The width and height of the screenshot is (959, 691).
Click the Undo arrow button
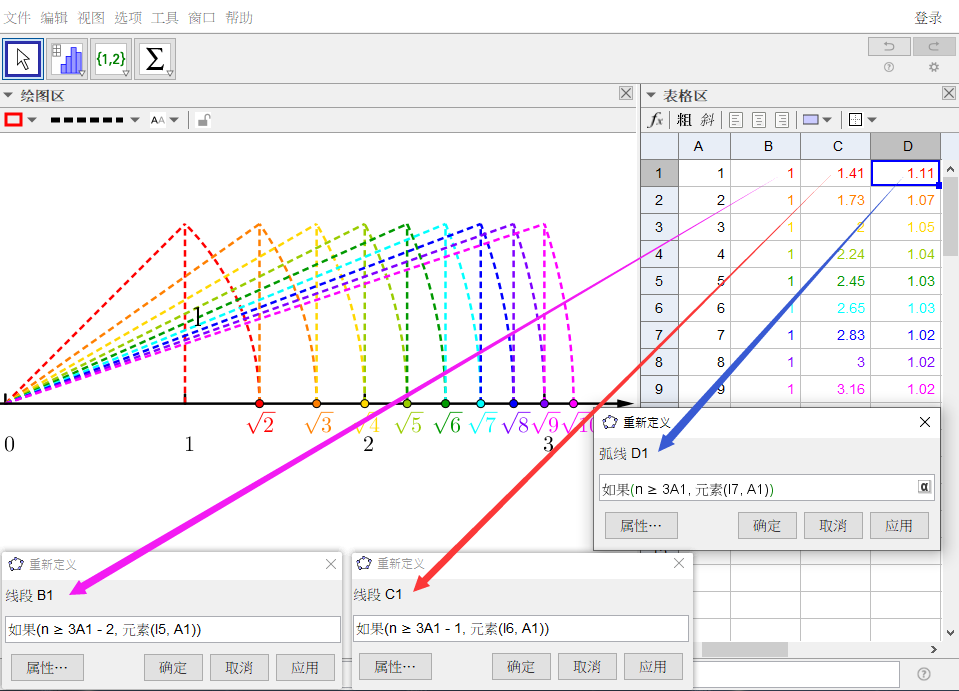(889, 46)
